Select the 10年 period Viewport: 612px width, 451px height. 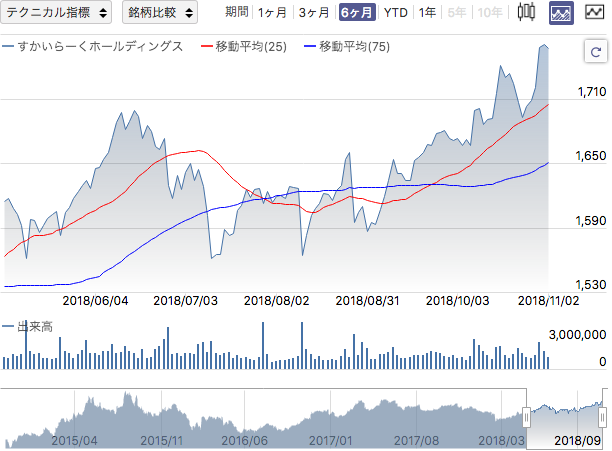(490, 13)
